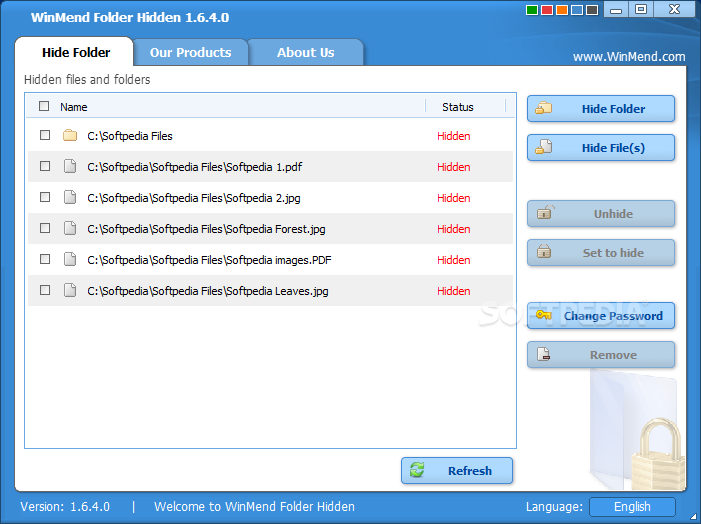This screenshot has height=524, width=701.
Task: Click the Name column header
Action: point(74,107)
